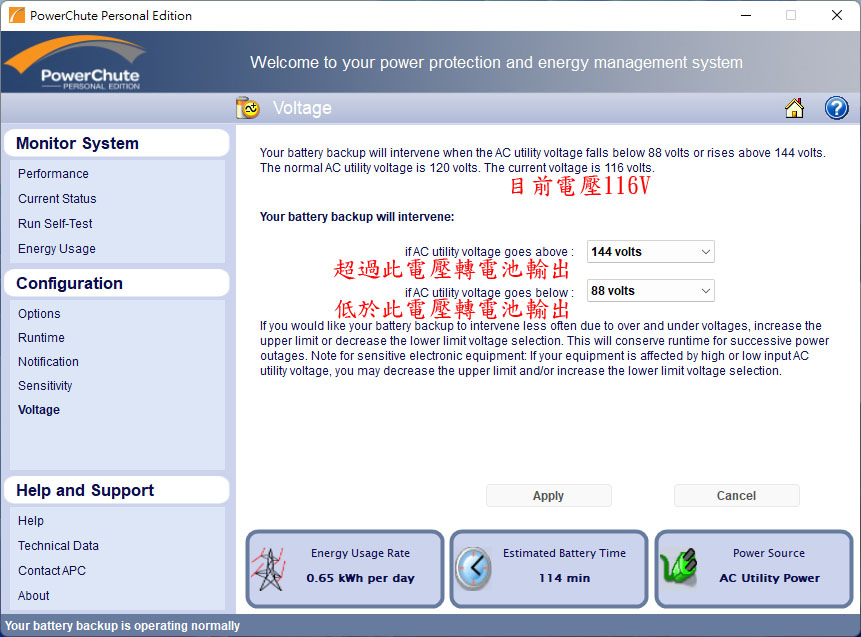
Task: Open the Options configuration page
Action: (x=39, y=314)
